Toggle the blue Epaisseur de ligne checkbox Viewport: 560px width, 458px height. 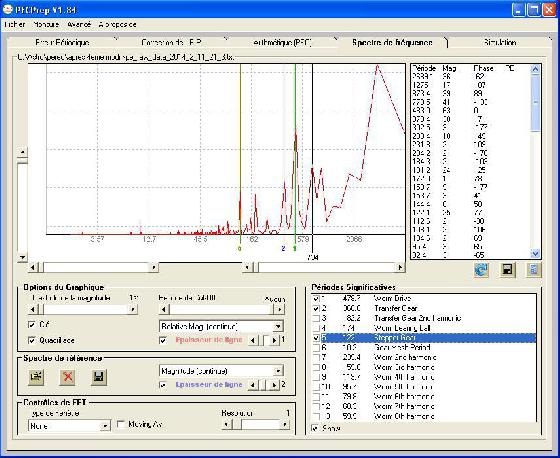[163, 385]
